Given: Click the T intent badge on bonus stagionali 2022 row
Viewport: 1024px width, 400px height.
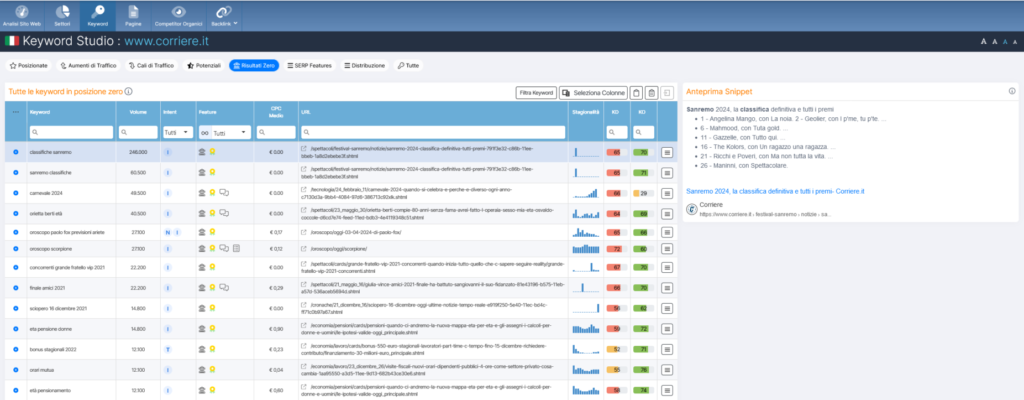Looking at the screenshot, I should point(167,350).
